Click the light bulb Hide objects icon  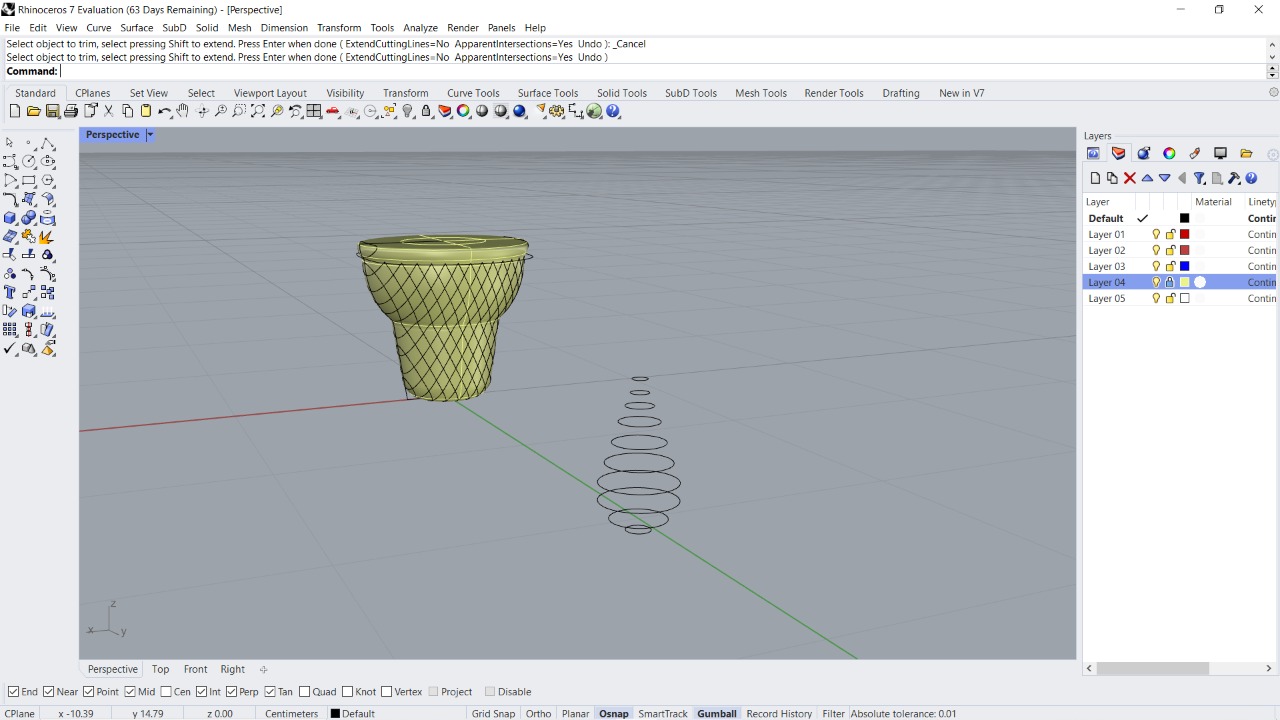coord(408,111)
